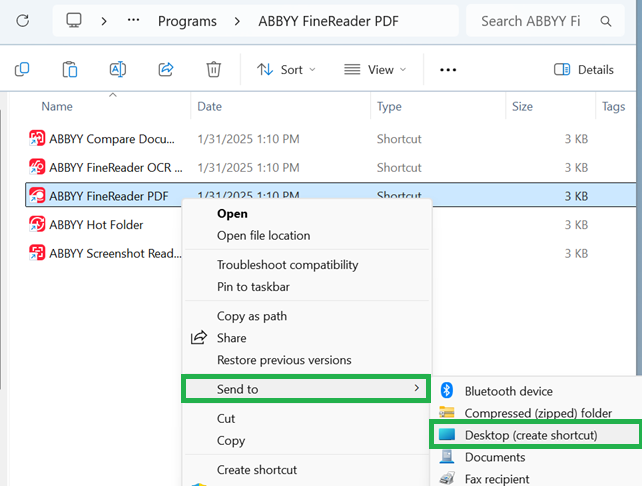Click the Copy icon in toolbar
The image size is (642, 486).
tap(22, 69)
